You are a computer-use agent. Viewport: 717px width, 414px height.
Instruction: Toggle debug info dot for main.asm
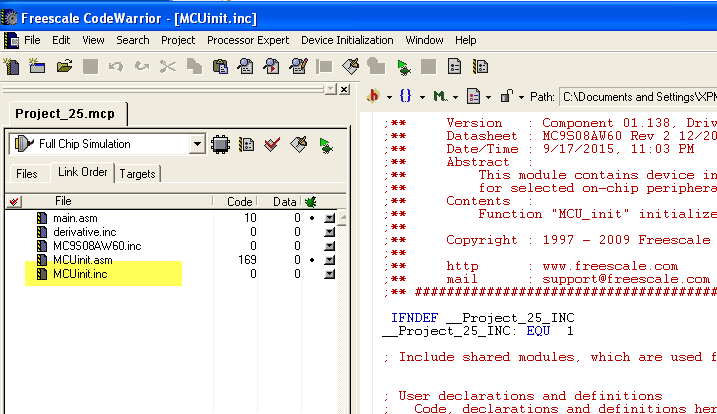click(x=312, y=218)
